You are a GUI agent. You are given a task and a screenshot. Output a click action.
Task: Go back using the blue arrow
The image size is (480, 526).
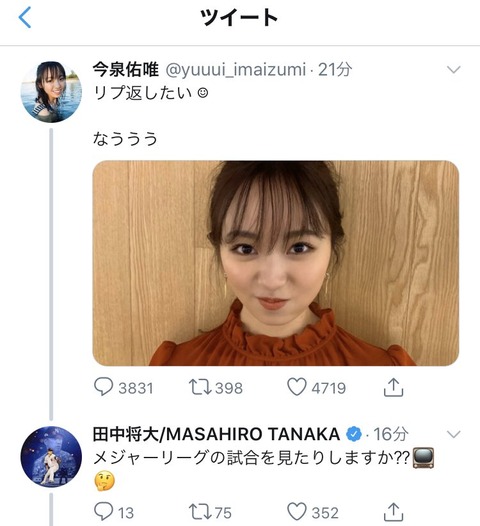click(x=24, y=17)
